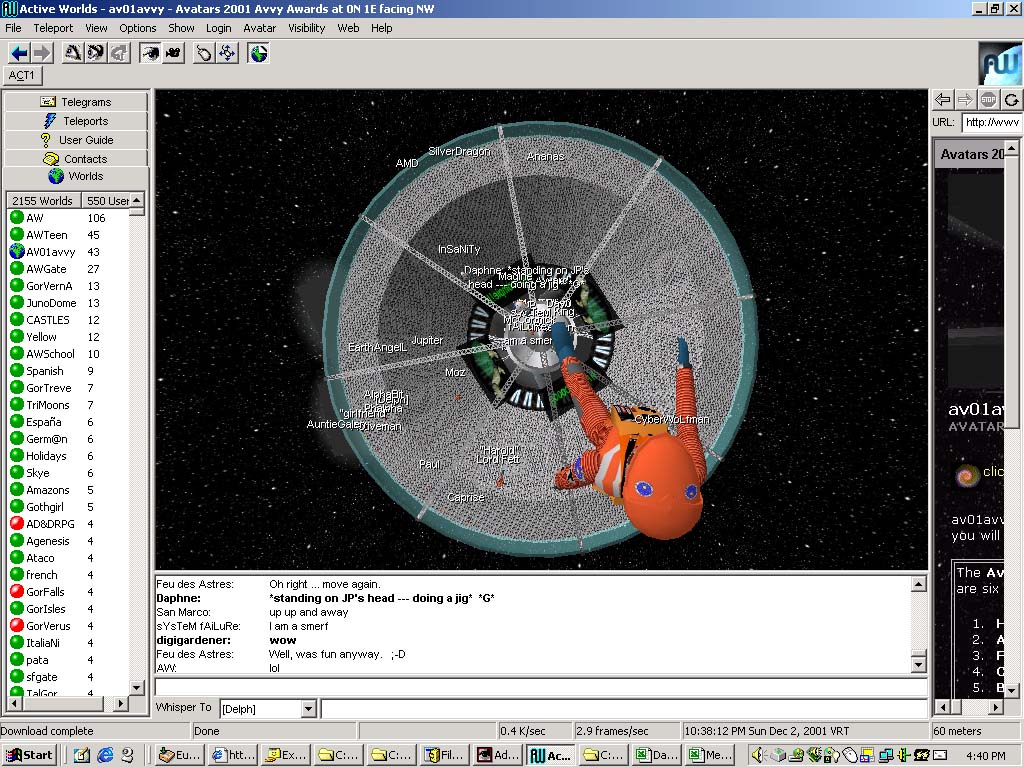Image resolution: width=1024 pixels, height=768 pixels.
Task: Expand the Telegrams panel tab
Action: [76, 102]
